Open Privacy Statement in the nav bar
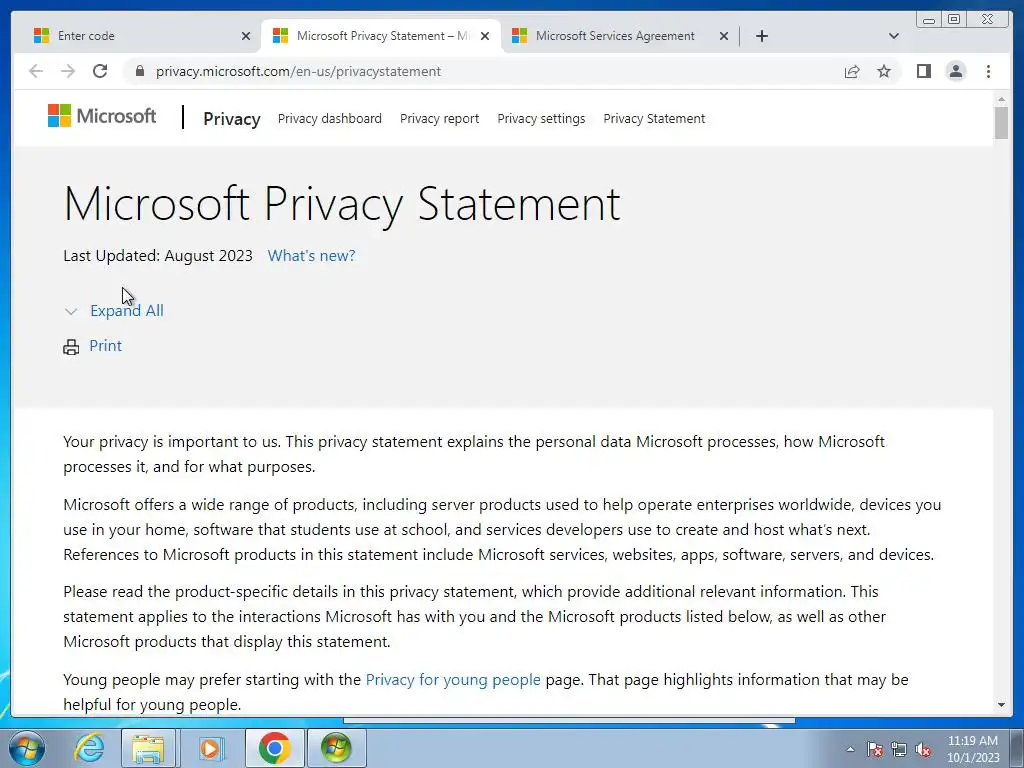The width and height of the screenshot is (1024, 768). (654, 119)
